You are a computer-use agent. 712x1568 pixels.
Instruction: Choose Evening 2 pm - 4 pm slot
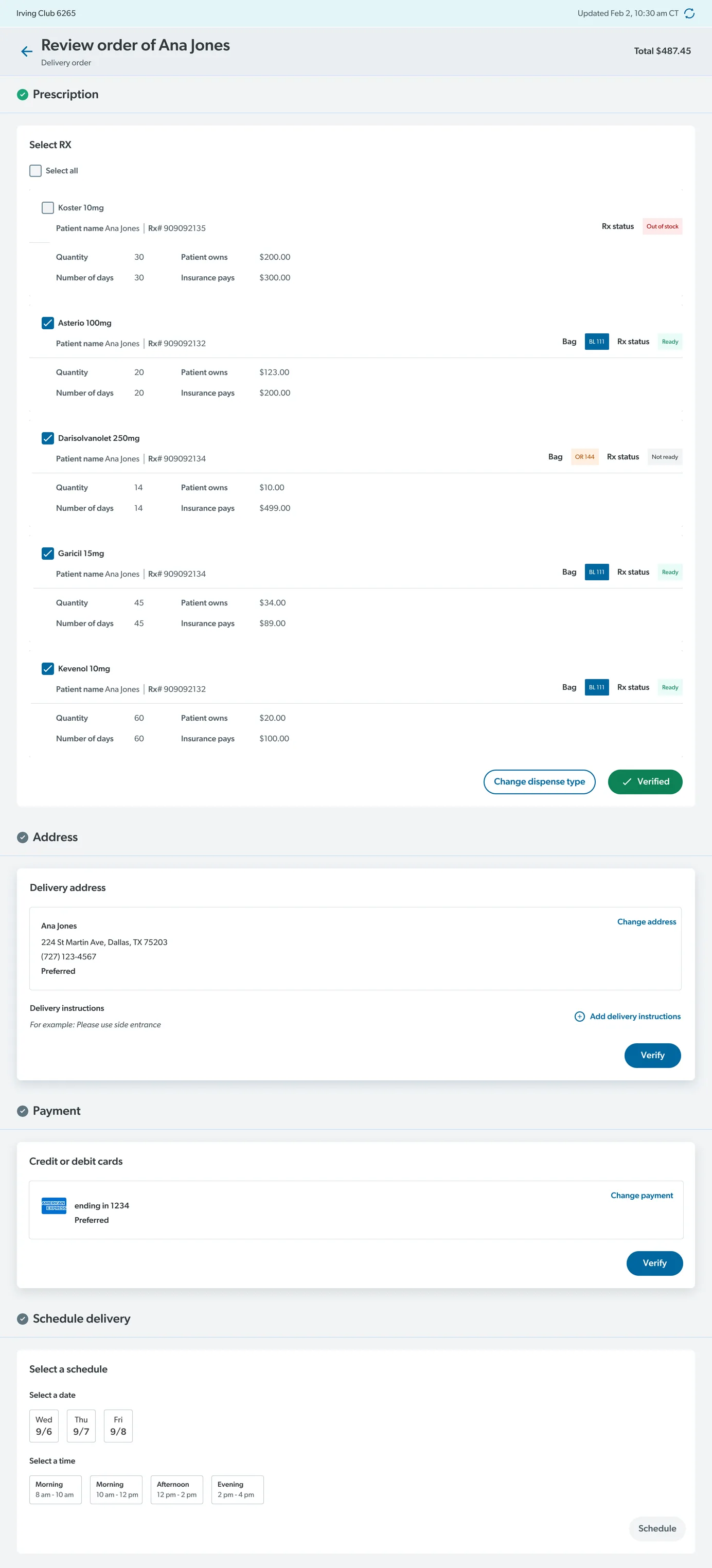point(237,1489)
